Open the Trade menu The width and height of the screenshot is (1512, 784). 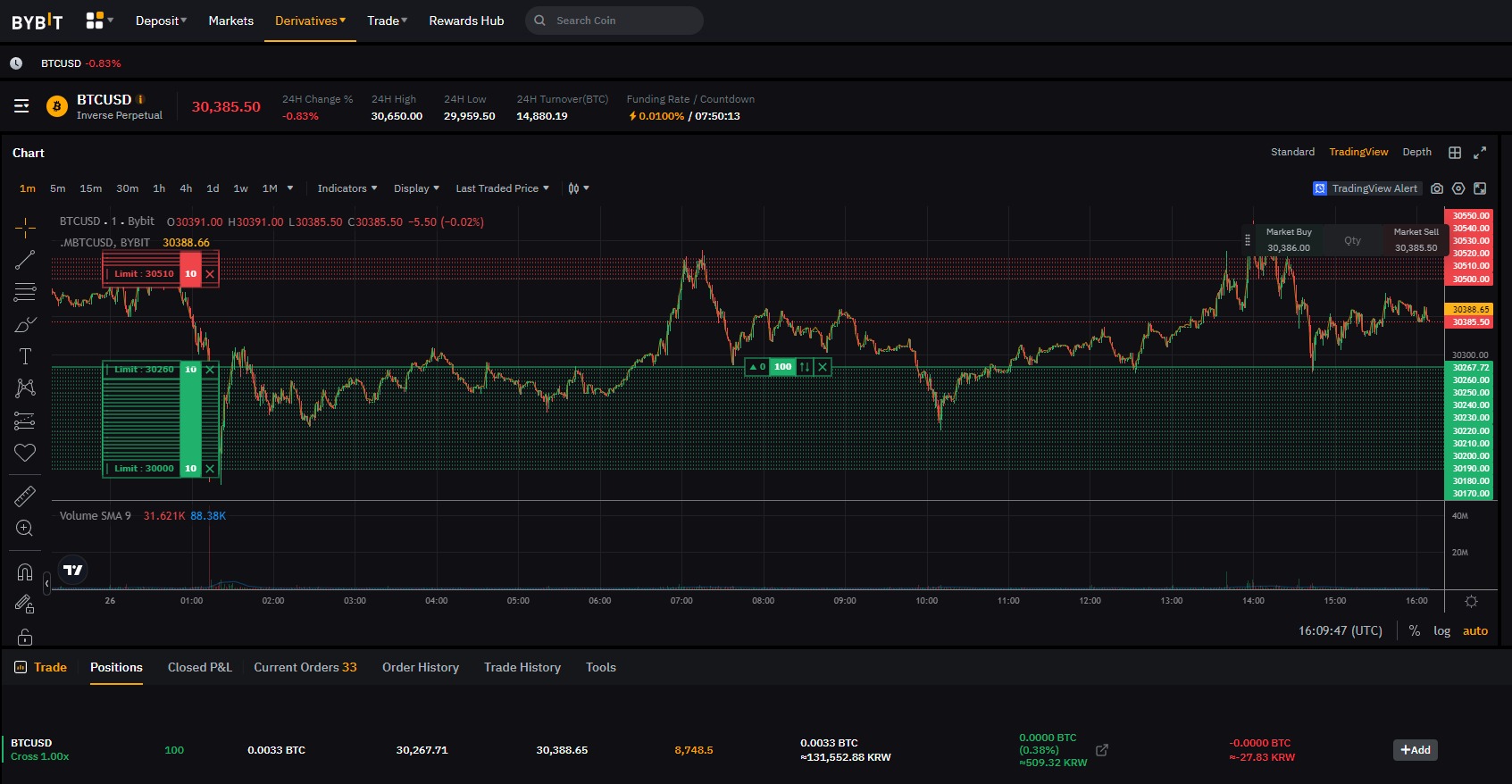(x=387, y=21)
